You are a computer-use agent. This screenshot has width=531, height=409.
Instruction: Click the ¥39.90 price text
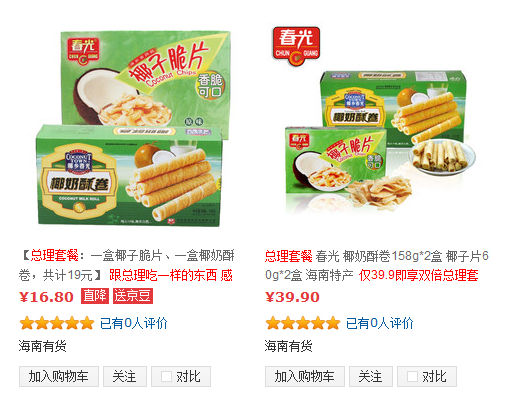[292, 297]
